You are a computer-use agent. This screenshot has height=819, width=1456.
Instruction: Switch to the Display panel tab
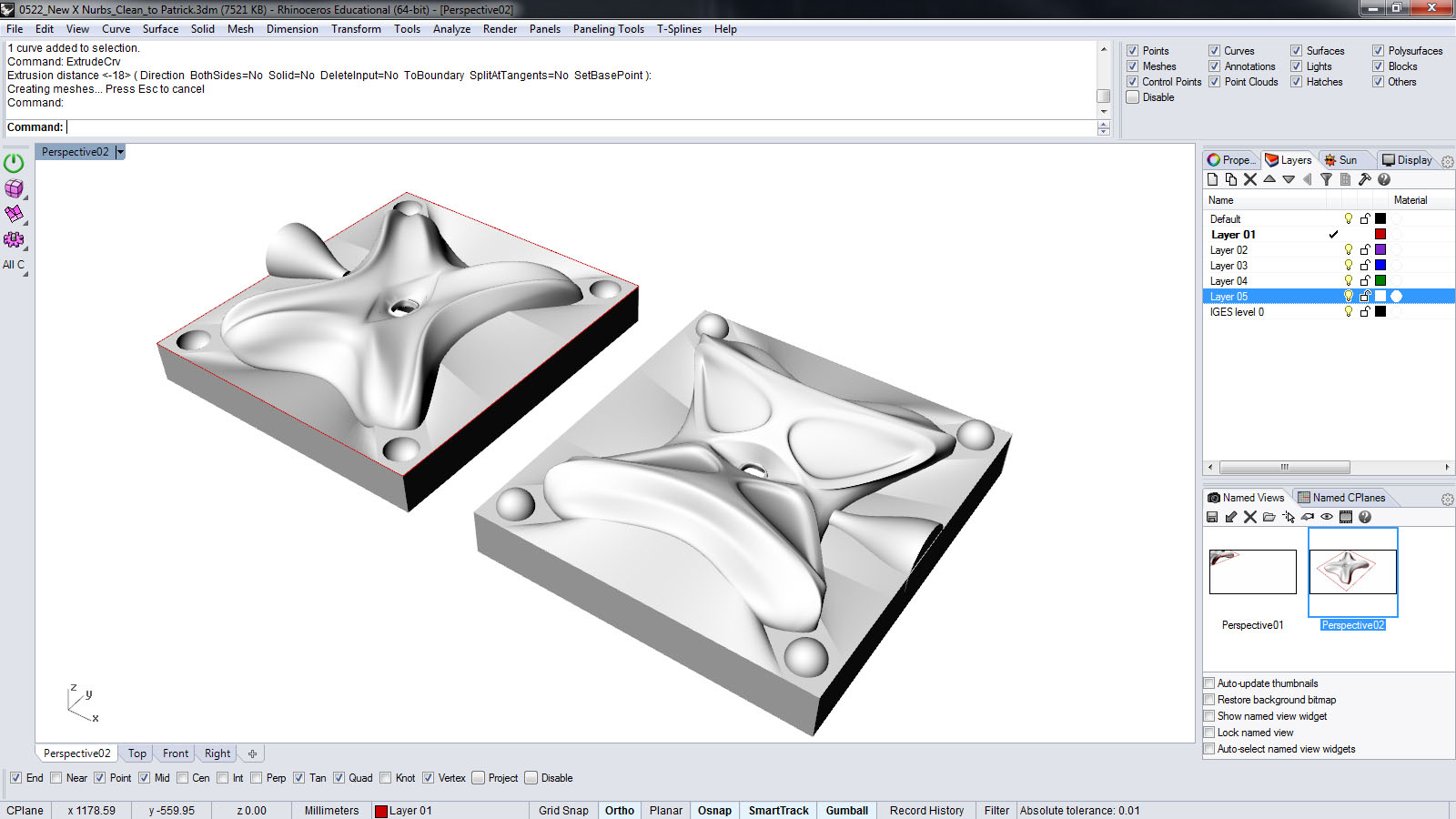[x=1407, y=160]
